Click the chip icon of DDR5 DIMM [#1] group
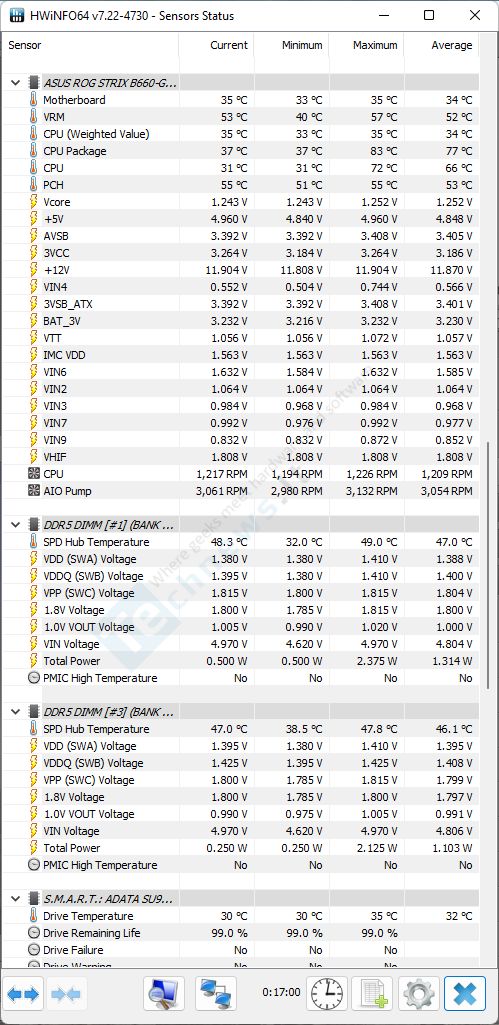This screenshot has width=499, height=1025. click(x=33, y=524)
